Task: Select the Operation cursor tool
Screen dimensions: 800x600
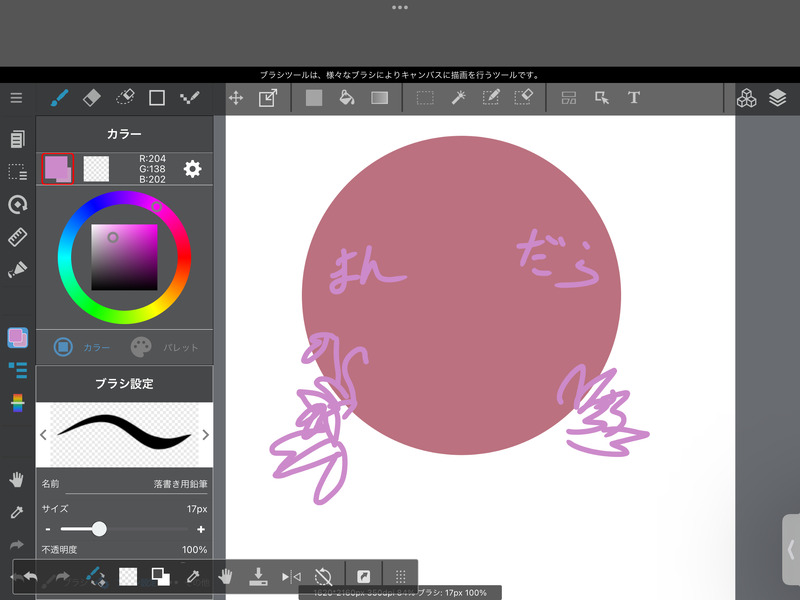Action: [602, 97]
